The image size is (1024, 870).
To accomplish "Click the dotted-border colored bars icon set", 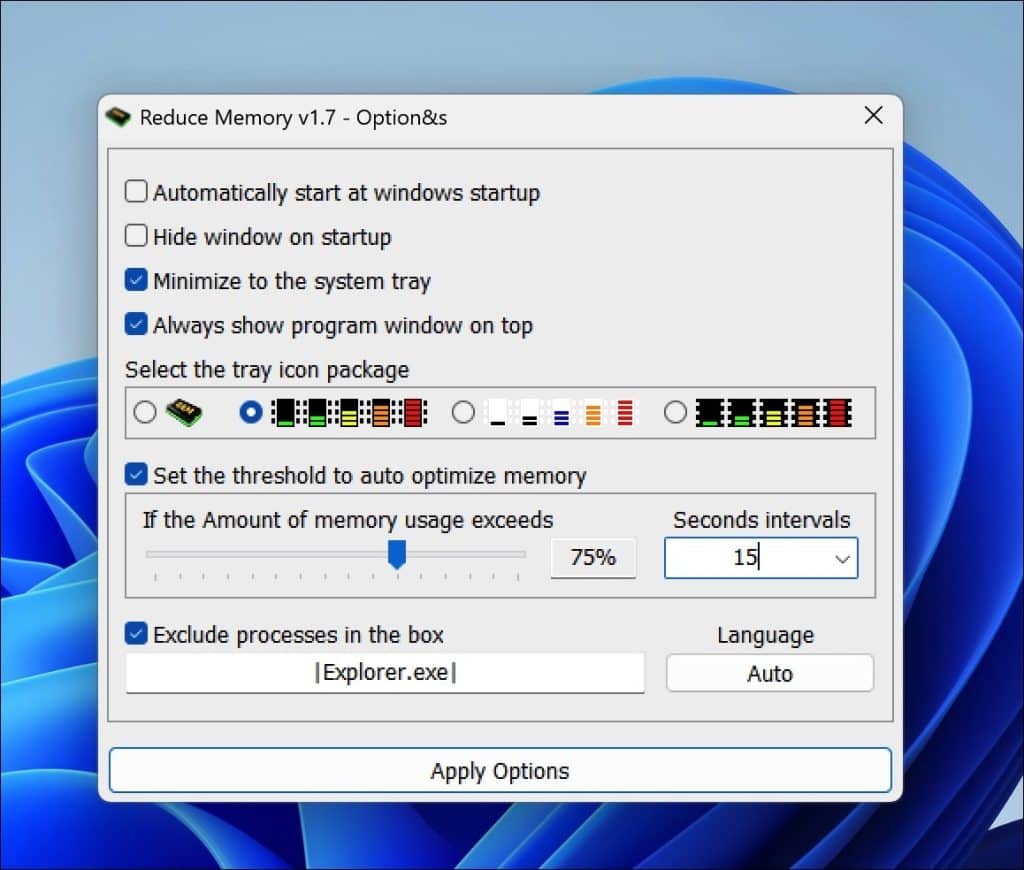I will click(x=349, y=413).
